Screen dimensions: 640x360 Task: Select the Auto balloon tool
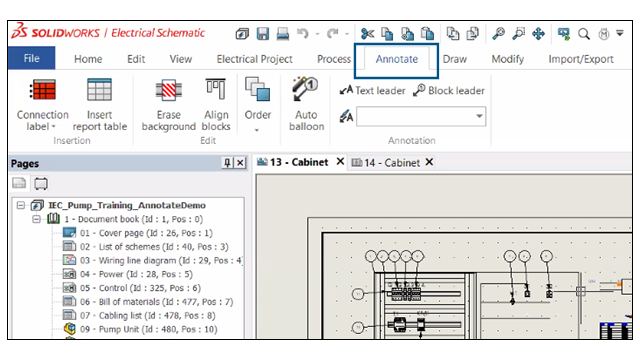306,104
